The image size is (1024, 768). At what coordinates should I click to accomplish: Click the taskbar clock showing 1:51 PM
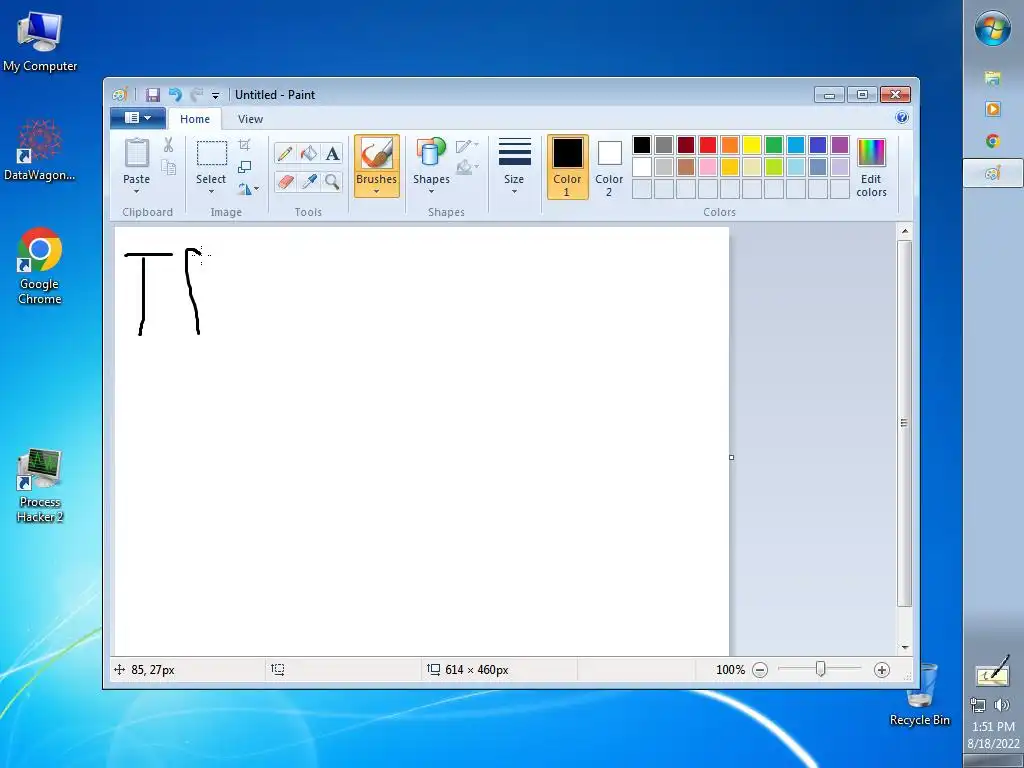pos(993,727)
